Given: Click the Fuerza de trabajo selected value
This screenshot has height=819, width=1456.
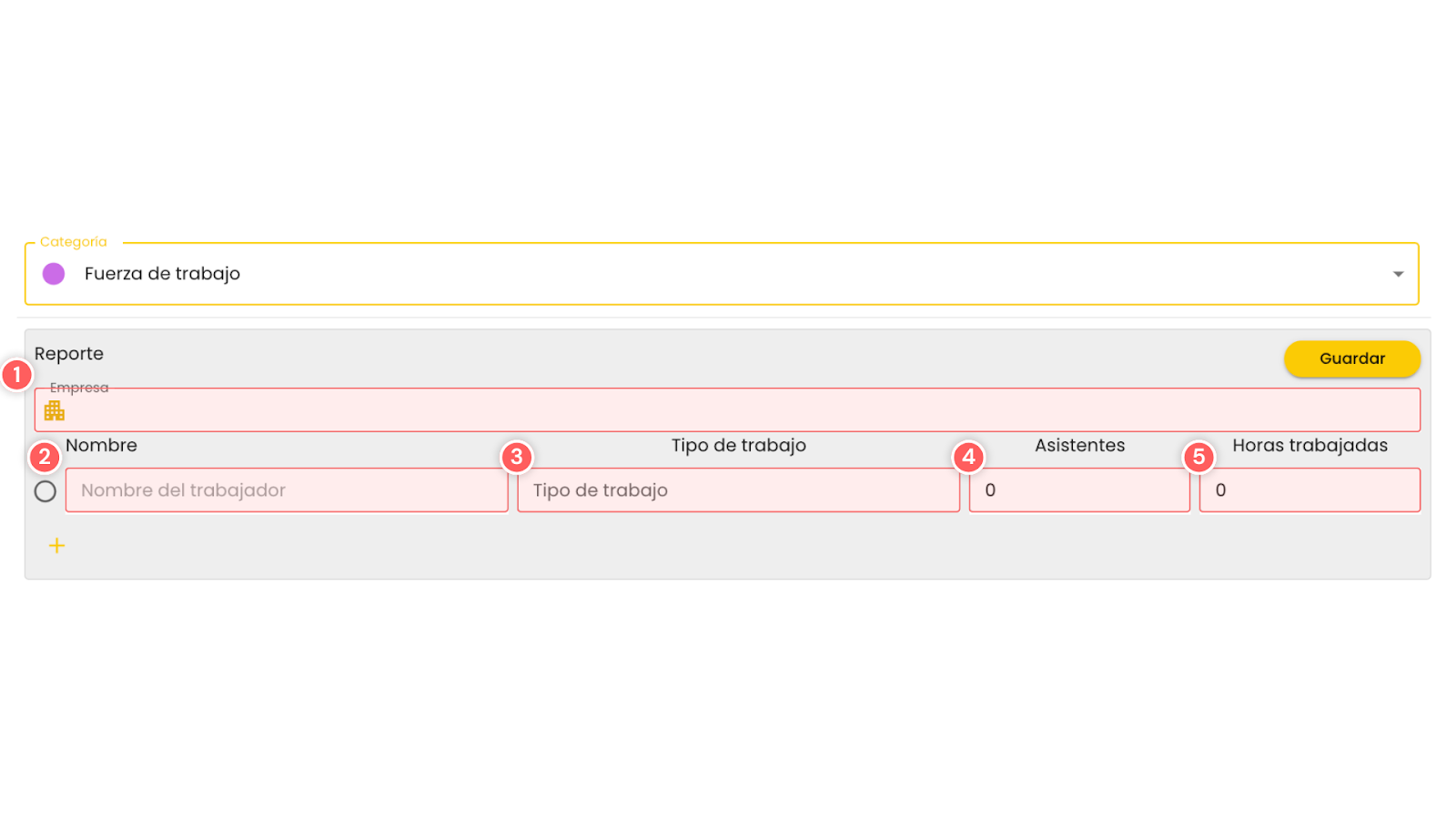Looking at the screenshot, I should click(162, 274).
